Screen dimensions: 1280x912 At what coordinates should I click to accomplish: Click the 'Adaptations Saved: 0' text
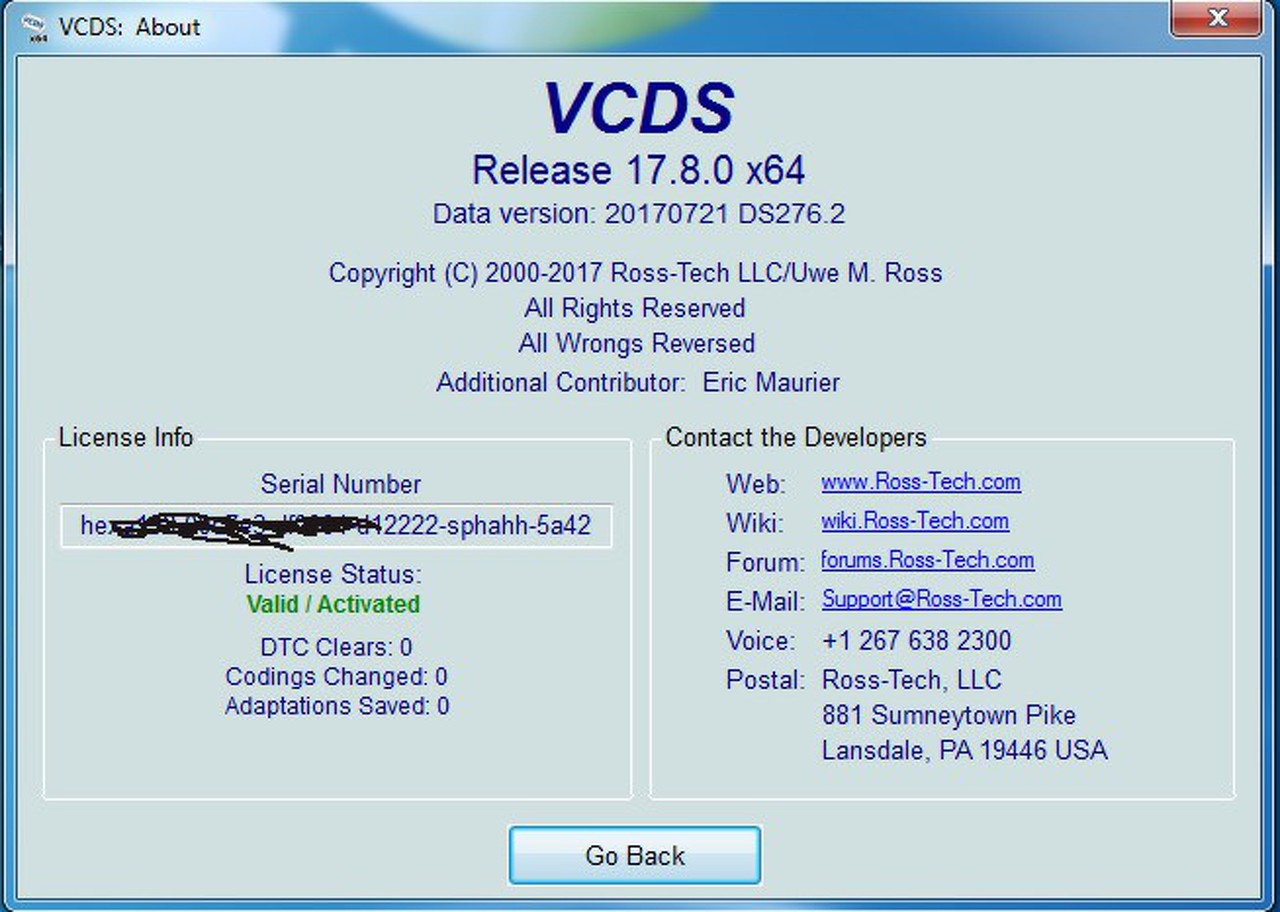coord(336,706)
